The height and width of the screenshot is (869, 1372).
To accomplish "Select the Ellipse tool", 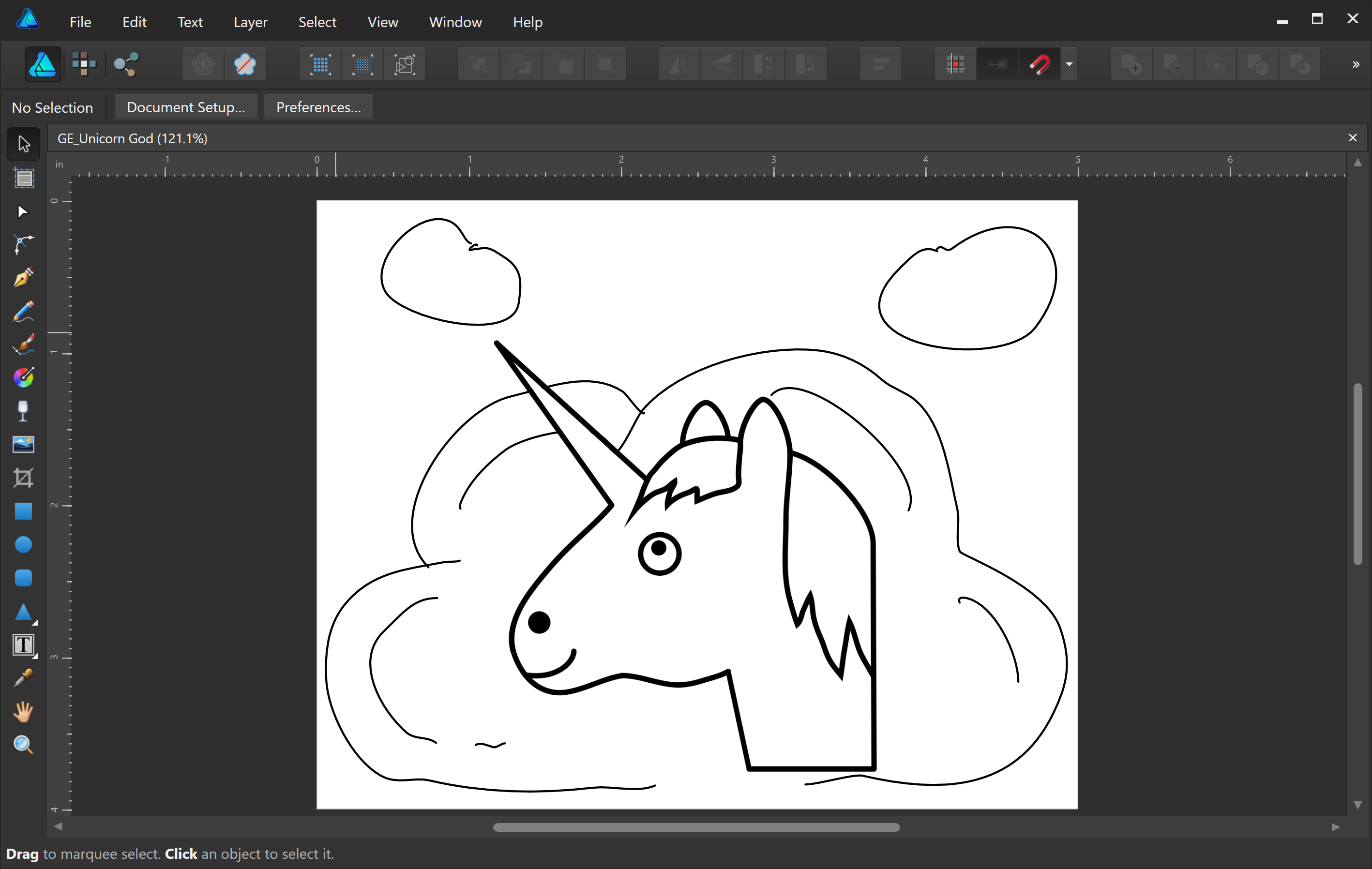I will pyautogui.click(x=24, y=545).
